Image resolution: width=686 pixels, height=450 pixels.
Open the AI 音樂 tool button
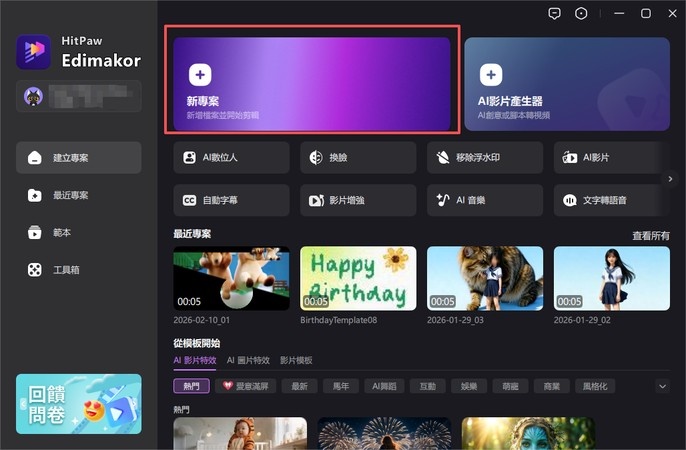[485, 200]
